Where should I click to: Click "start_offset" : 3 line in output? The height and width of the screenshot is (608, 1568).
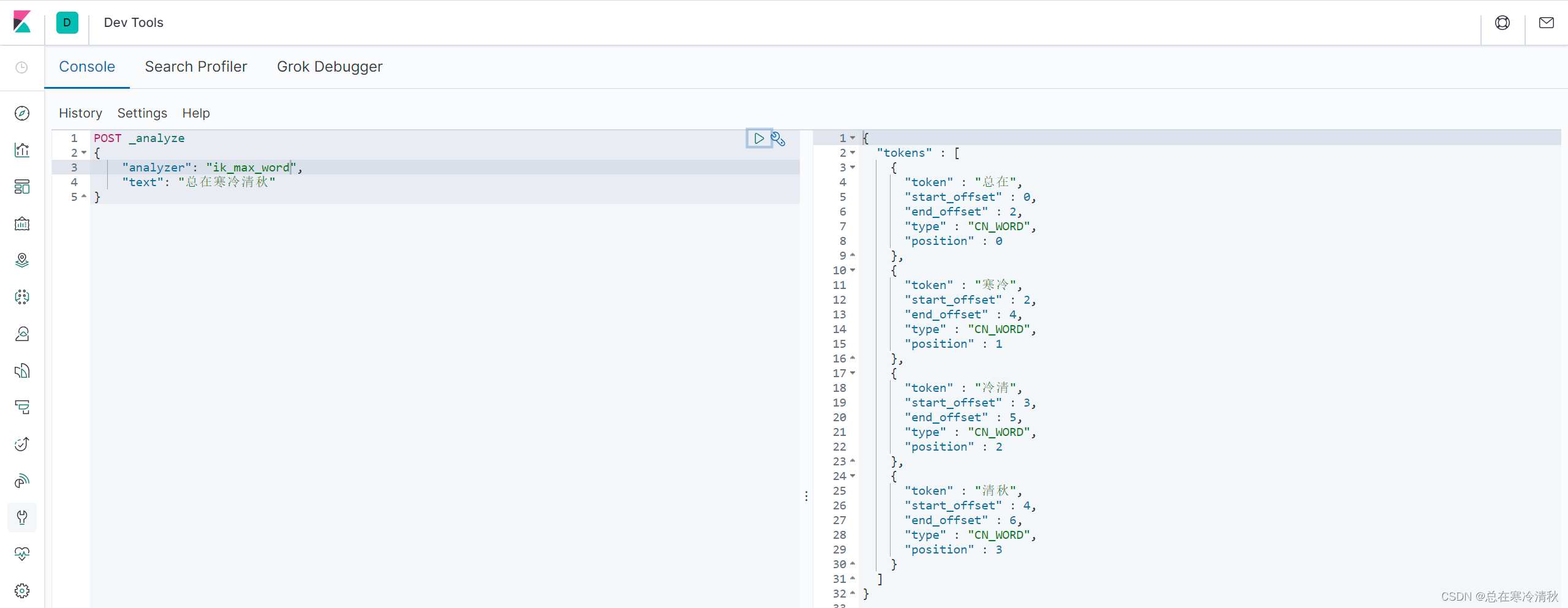971,402
